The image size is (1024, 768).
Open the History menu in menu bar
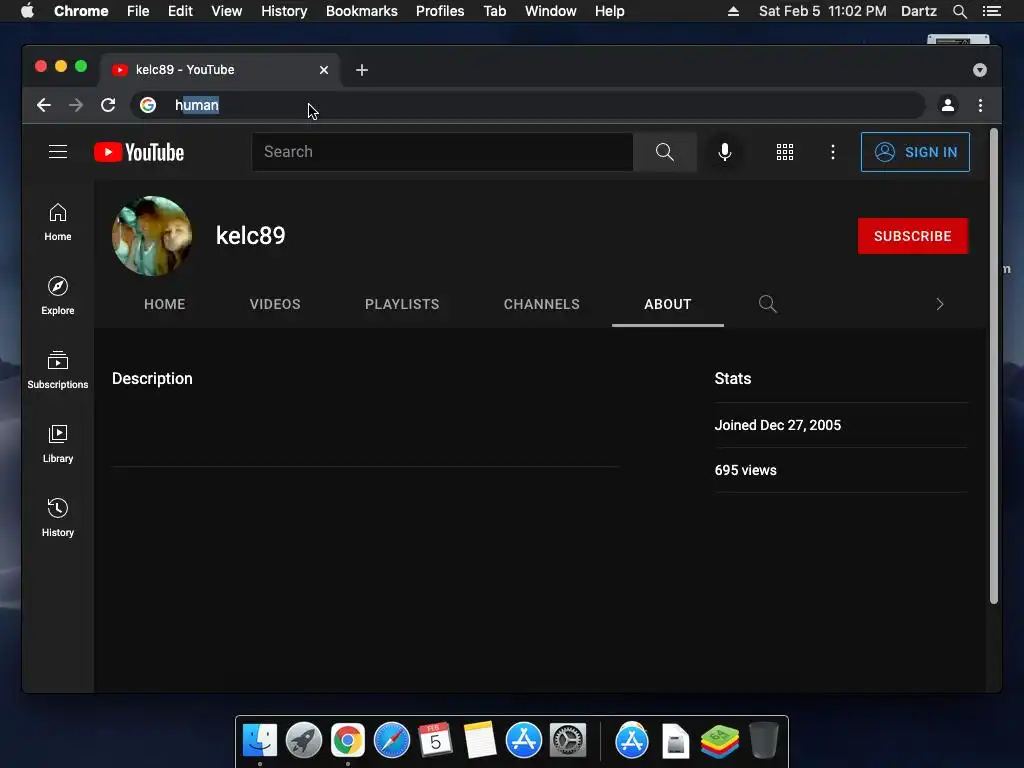[284, 11]
